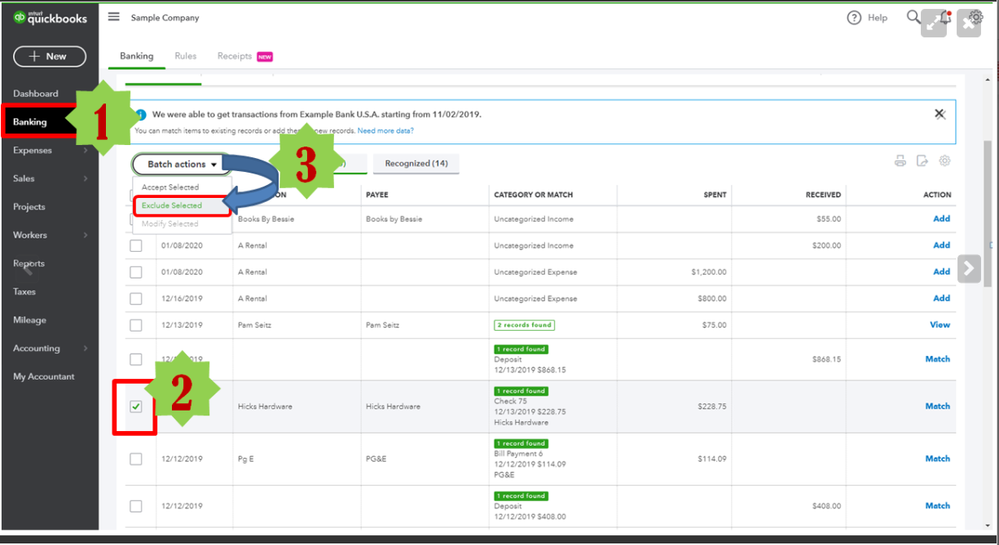This screenshot has width=999, height=545.
Task: Click the page vertical scrollbar
Action: tap(988, 214)
